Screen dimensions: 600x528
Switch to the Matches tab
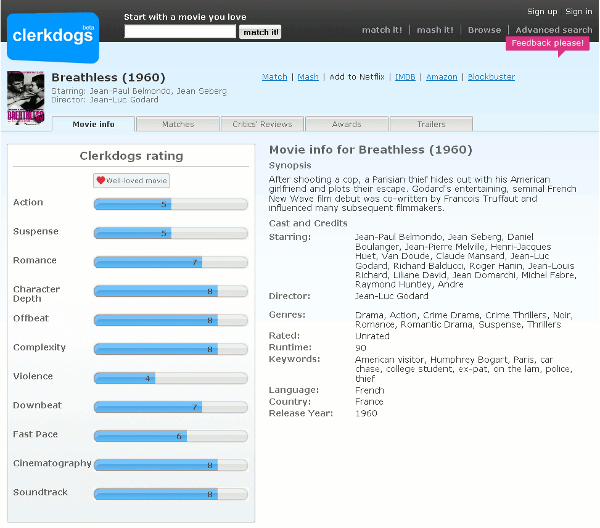(x=178, y=124)
